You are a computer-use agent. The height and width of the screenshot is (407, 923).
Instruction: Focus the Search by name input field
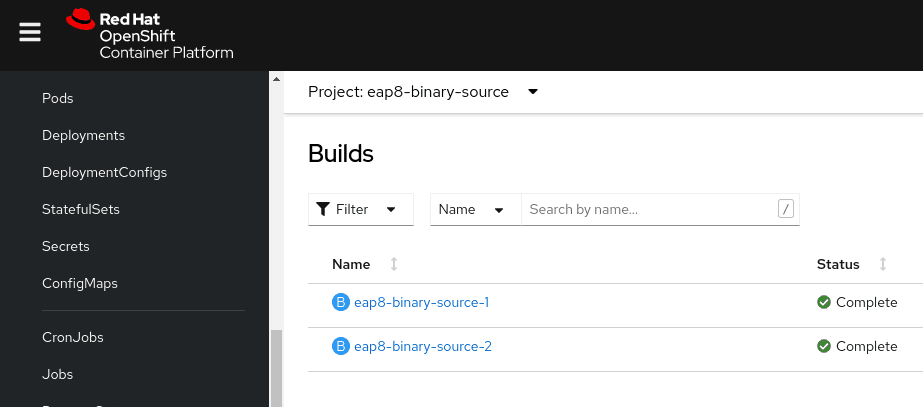coord(648,209)
